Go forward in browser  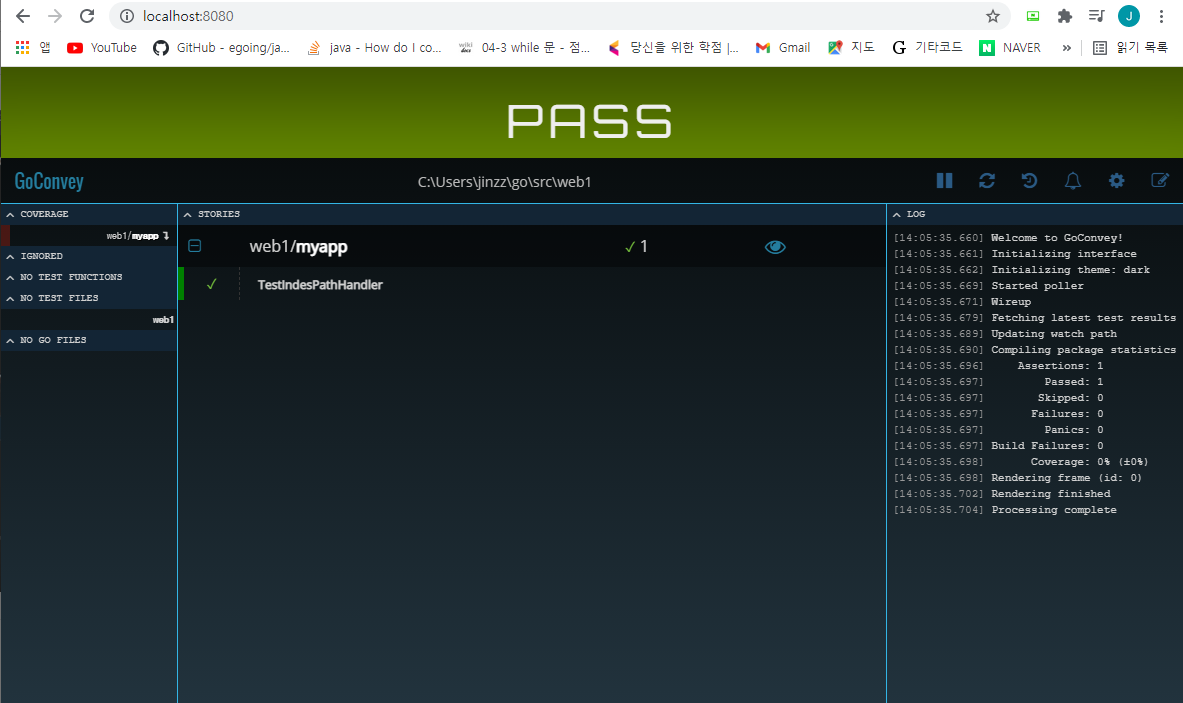[55, 16]
